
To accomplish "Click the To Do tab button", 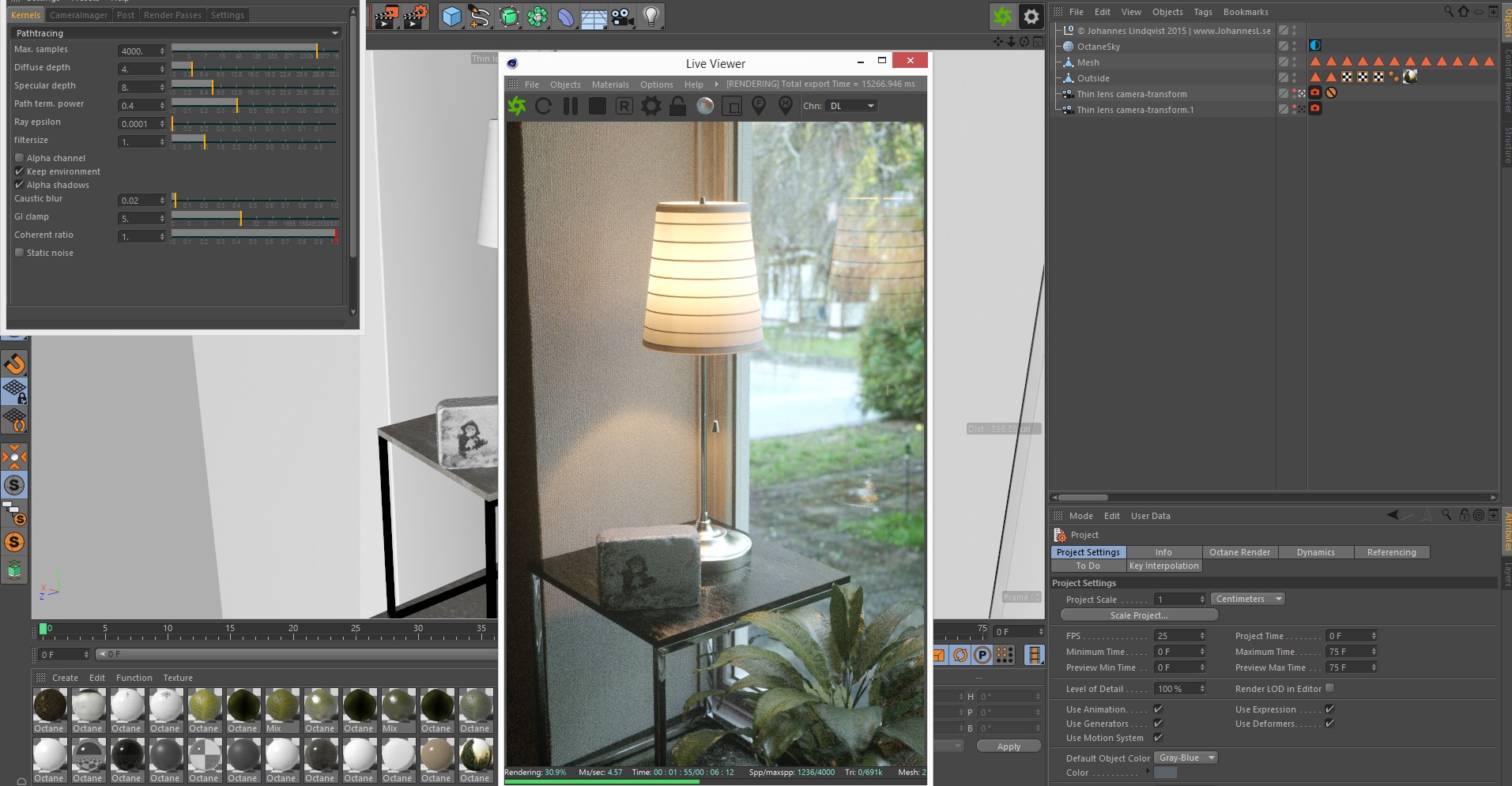I will coord(1088,566).
